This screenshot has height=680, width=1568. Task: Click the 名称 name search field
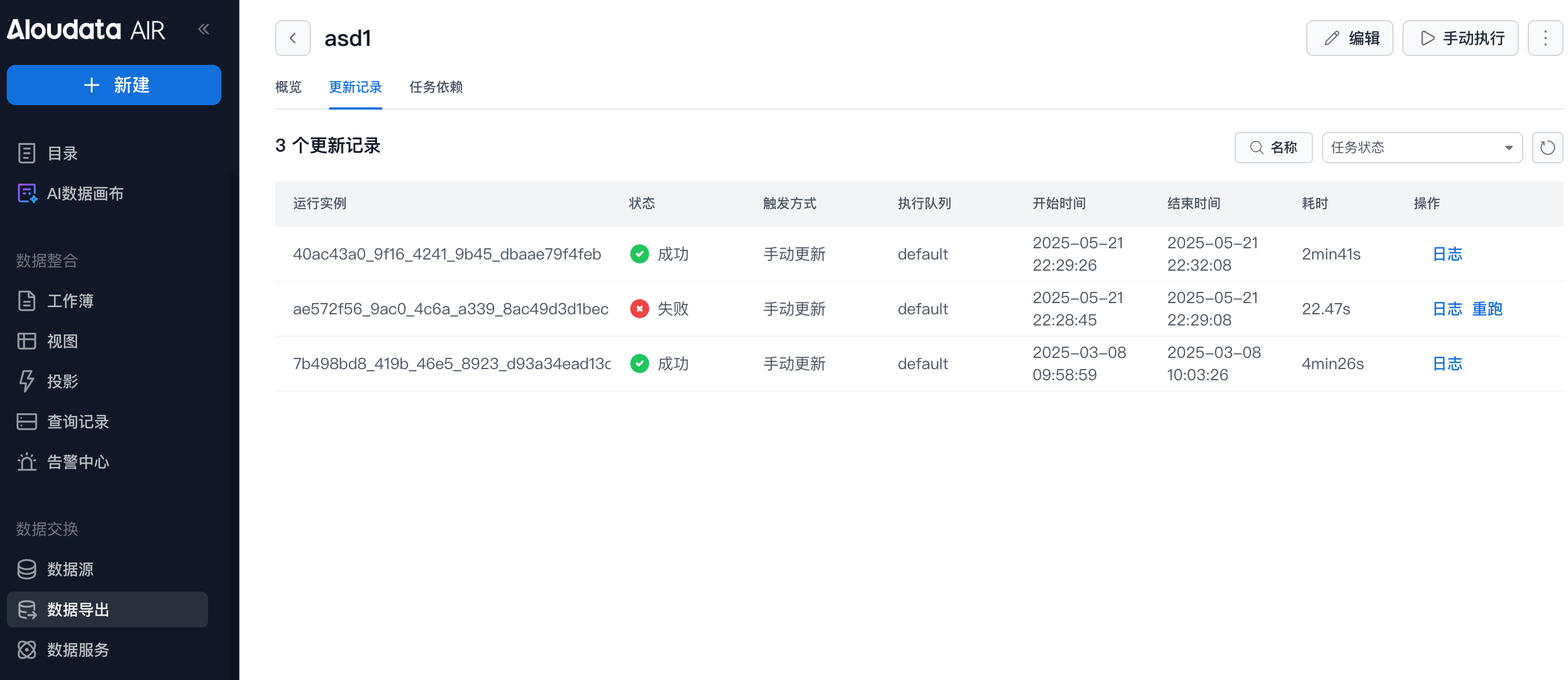click(x=1273, y=147)
